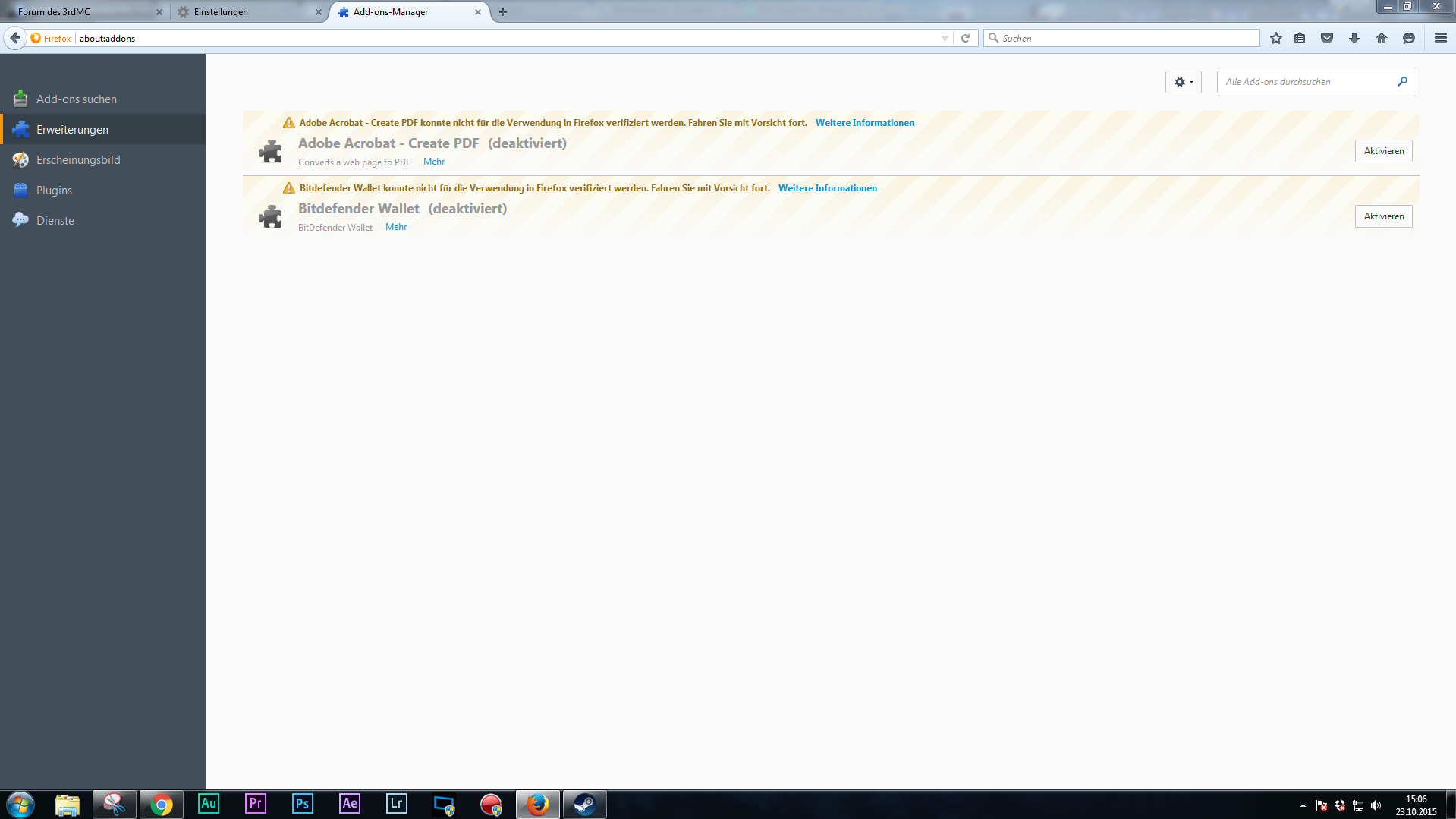Activate Adobe Acrobat - Create PDF
The height and width of the screenshot is (819, 1456).
pos(1383,151)
